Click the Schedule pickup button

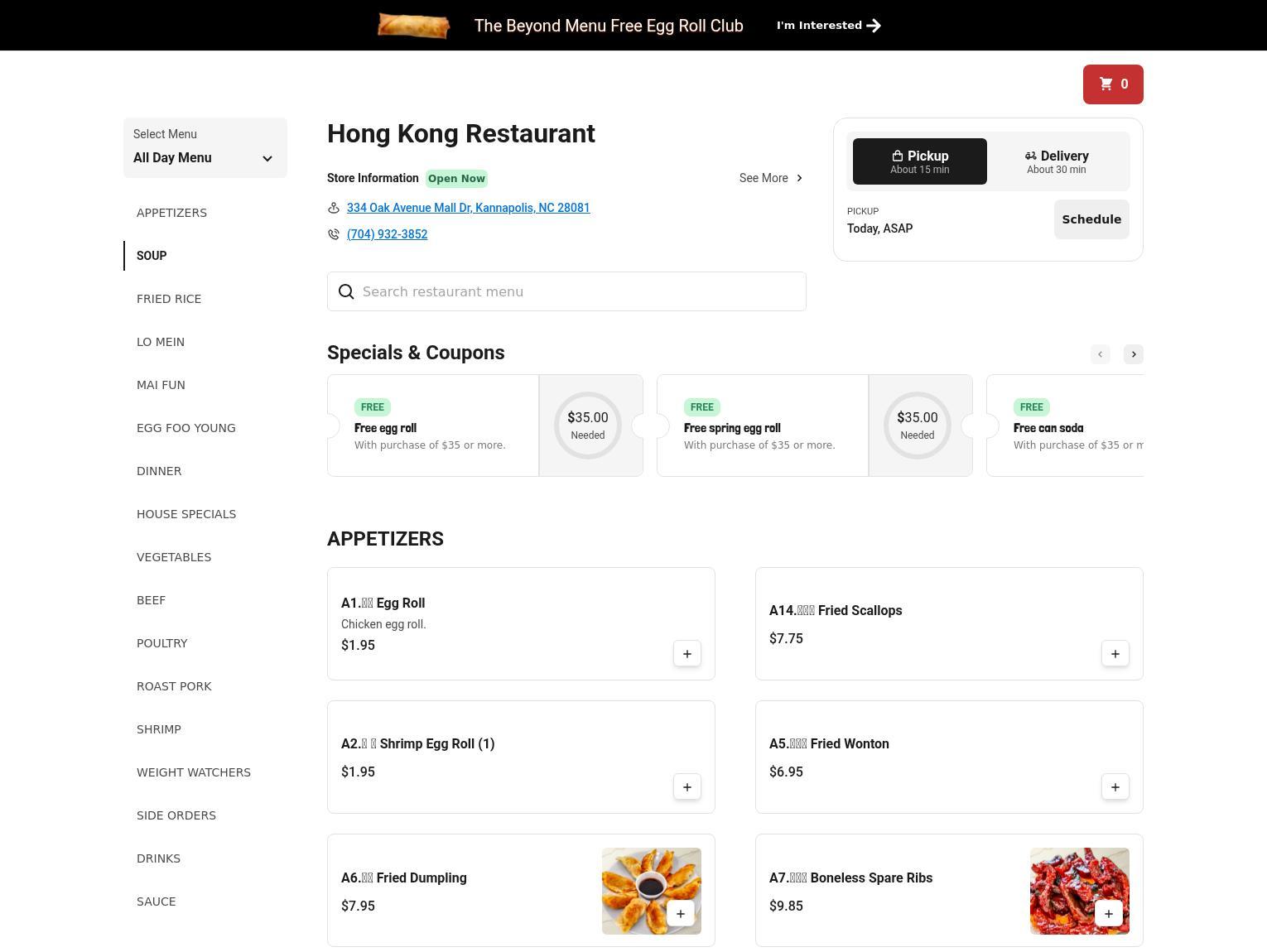[x=1091, y=219]
